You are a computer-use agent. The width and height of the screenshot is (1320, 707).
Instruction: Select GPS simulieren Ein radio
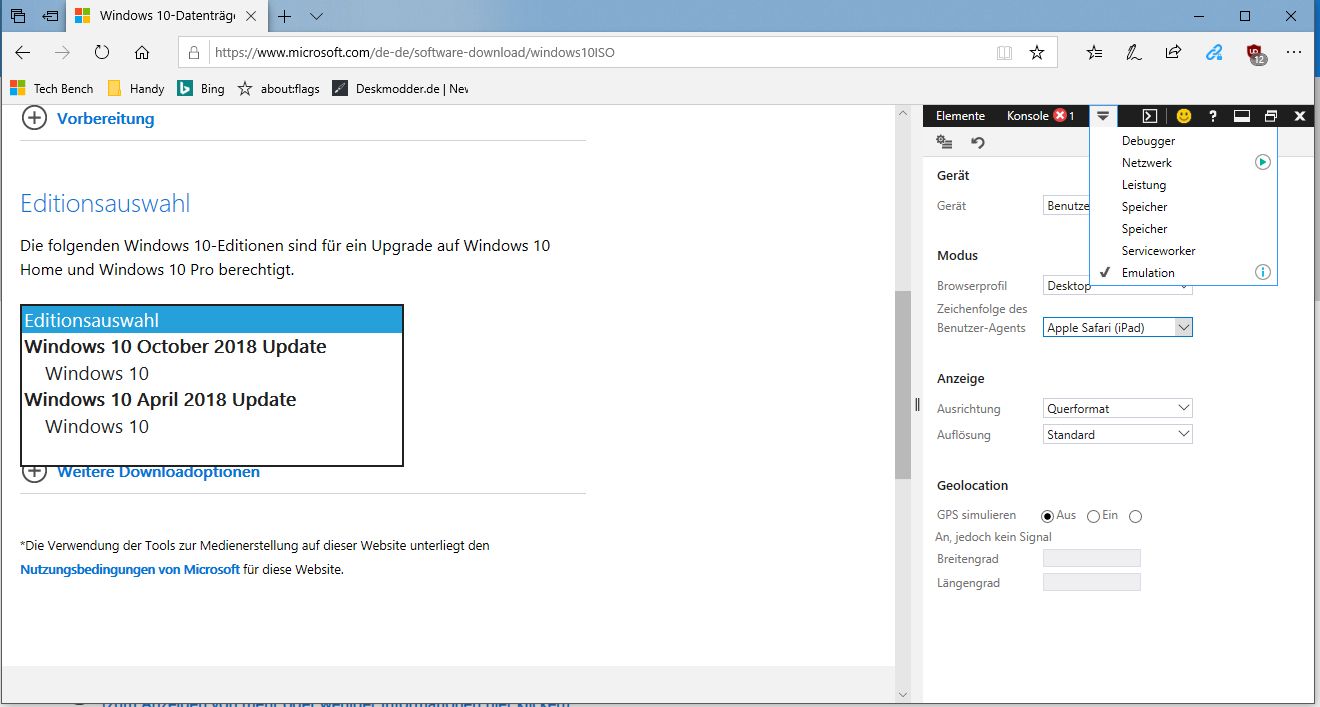pos(1093,516)
